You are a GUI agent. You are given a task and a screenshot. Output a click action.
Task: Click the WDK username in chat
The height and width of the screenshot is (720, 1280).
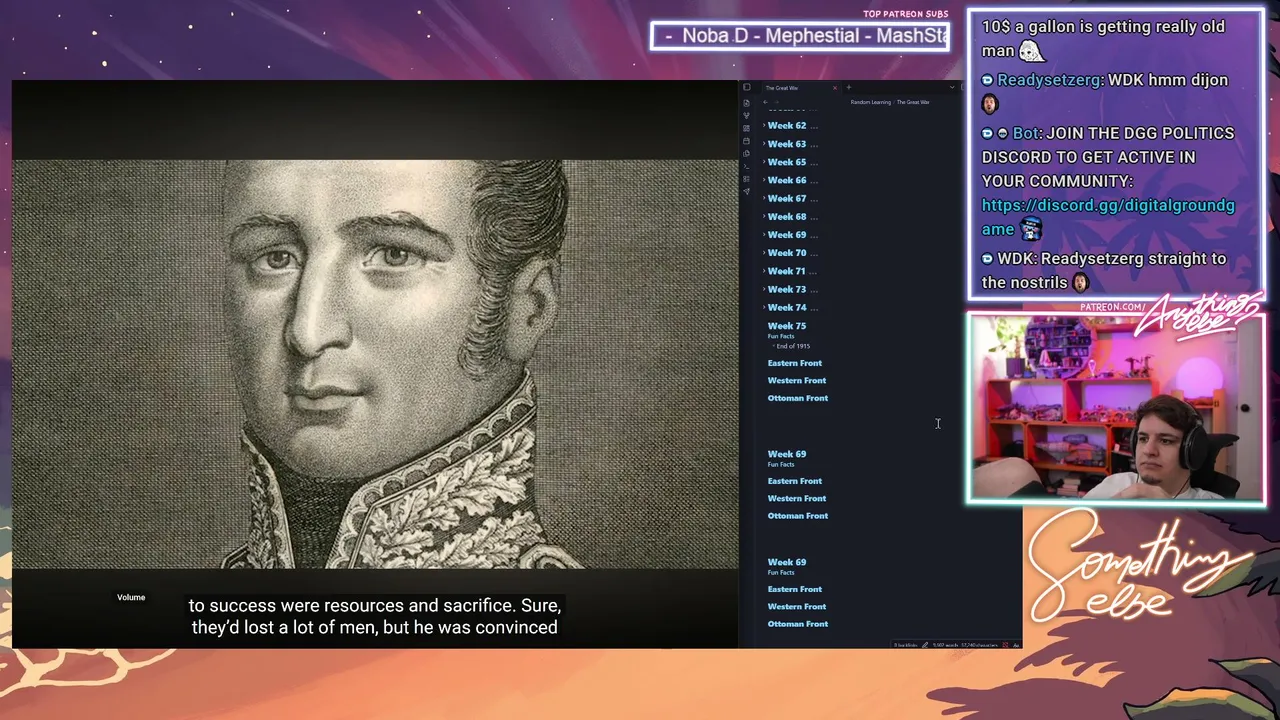pos(1015,258)
